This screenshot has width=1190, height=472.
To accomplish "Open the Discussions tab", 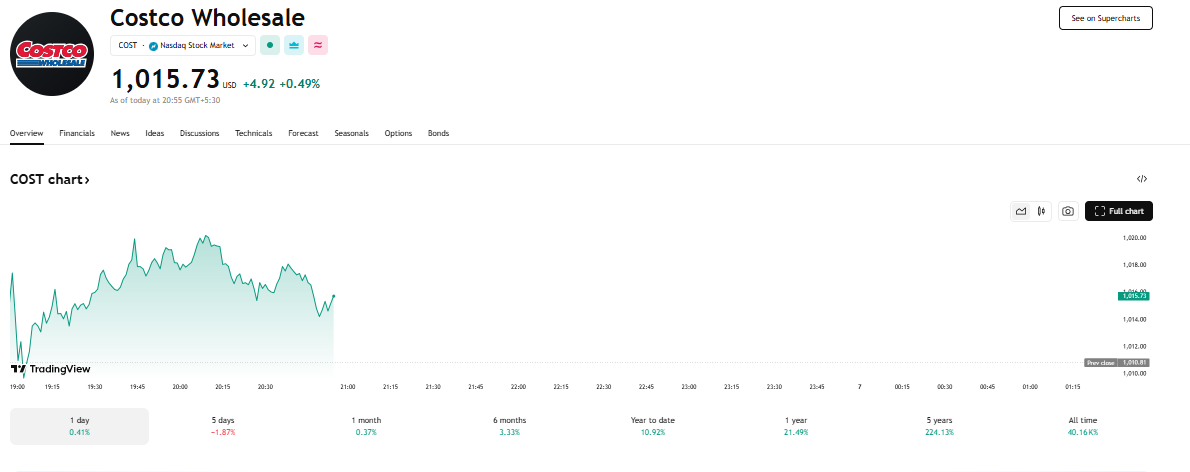I will click(x=200, y=133).
